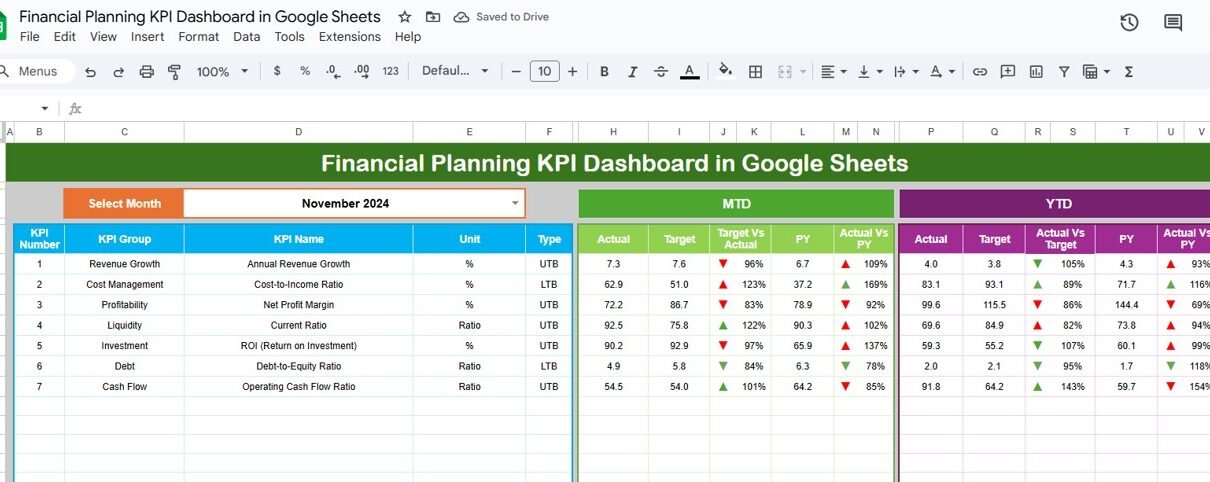Select the Operating Cash Flow Ratio cell
The width and height of the screenshot is (1210, 482).
pyautogui.click(x=298, y=387)
